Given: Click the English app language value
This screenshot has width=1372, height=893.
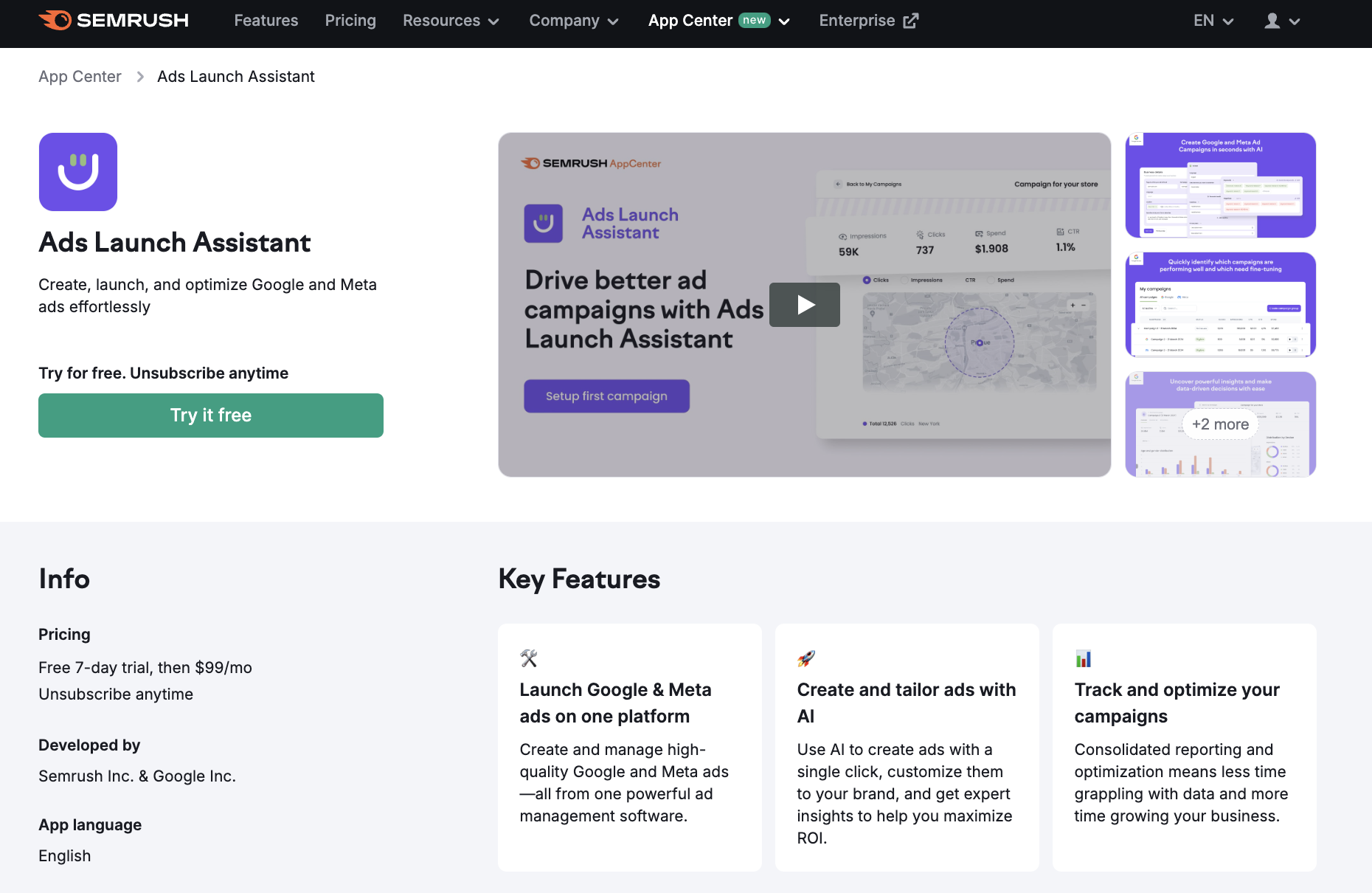Looking at the screenshot, I should (65, 856).
